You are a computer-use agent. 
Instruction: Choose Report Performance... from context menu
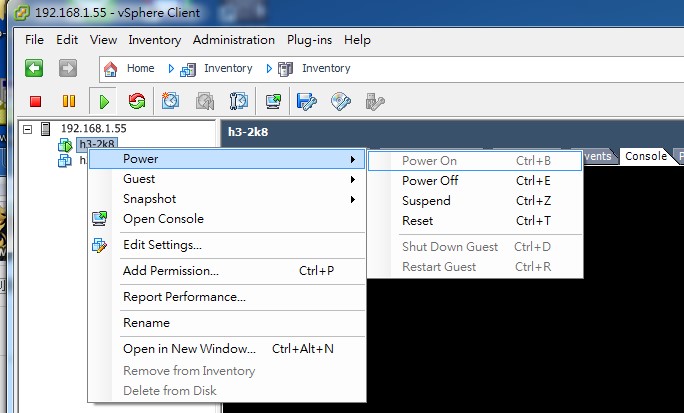227,297
